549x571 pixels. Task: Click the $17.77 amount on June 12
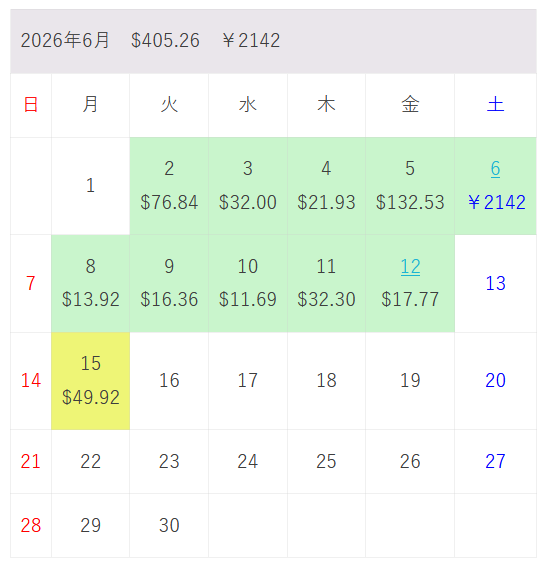coord(410,299)
